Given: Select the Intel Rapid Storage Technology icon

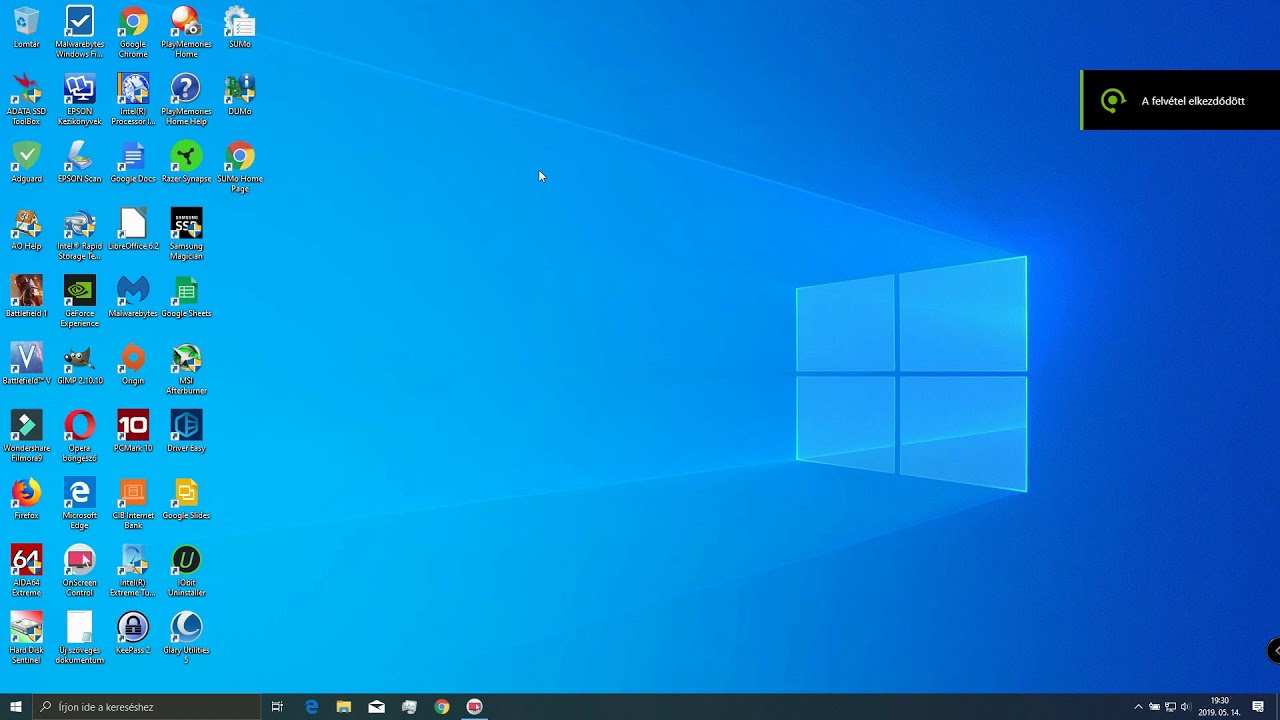Looking at the screenshot, I should 79,234.
